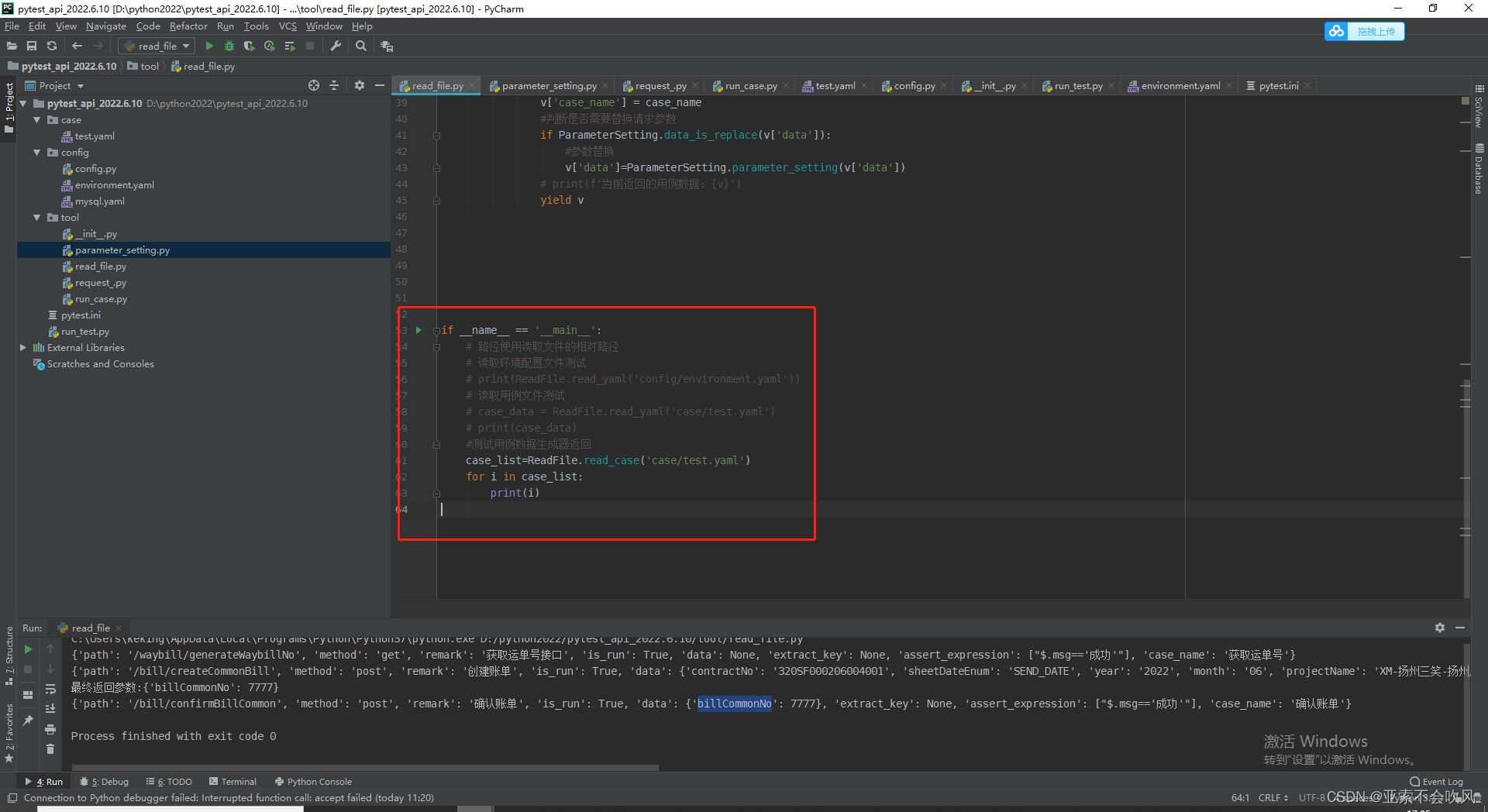Click the 64:1 cursor position indicator

tap(1240, 798)
